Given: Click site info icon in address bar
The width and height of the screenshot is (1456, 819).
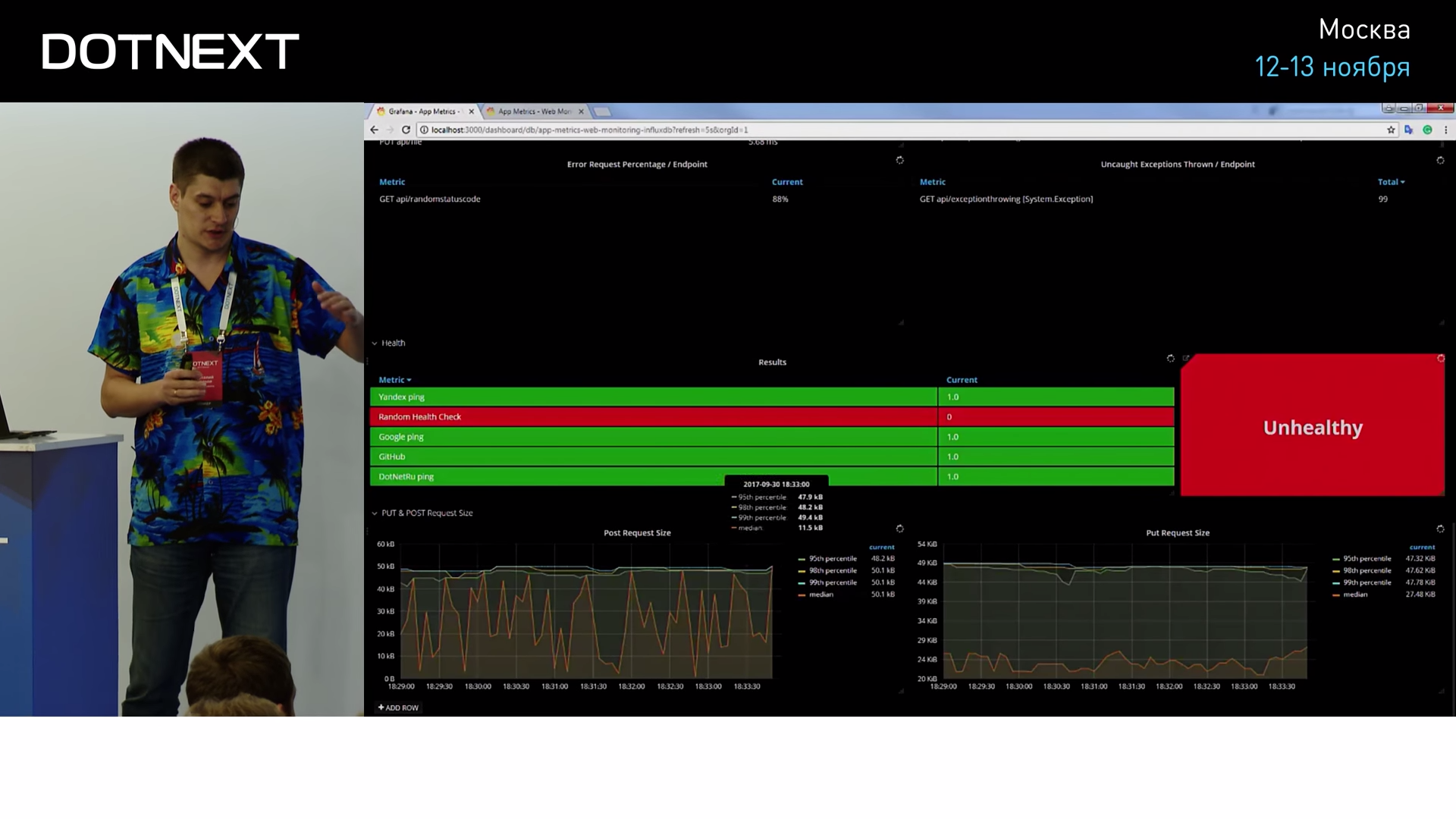Looking at the screenshot, I should [x=424, y=130].
